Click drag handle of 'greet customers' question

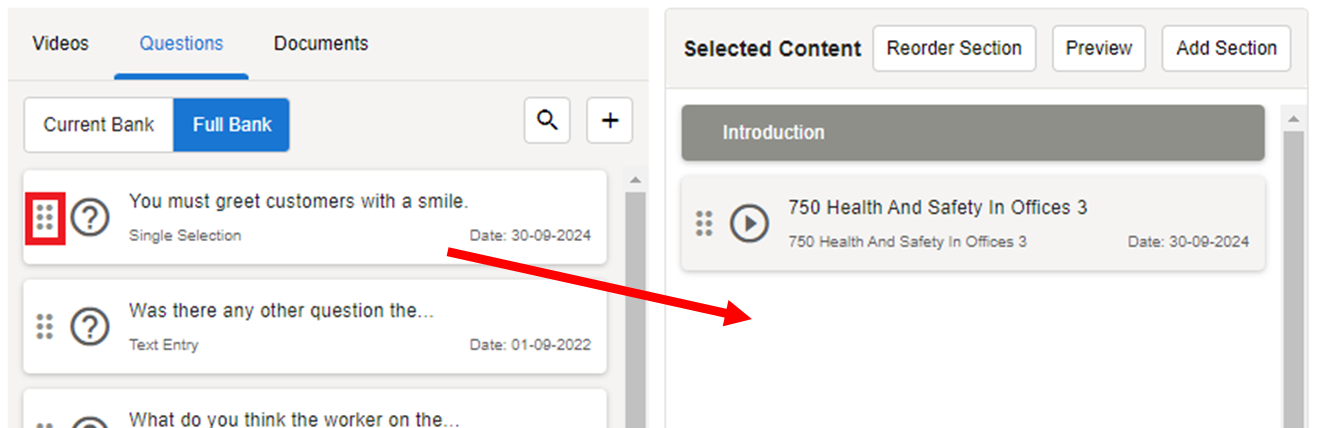(x=45, y=217)
